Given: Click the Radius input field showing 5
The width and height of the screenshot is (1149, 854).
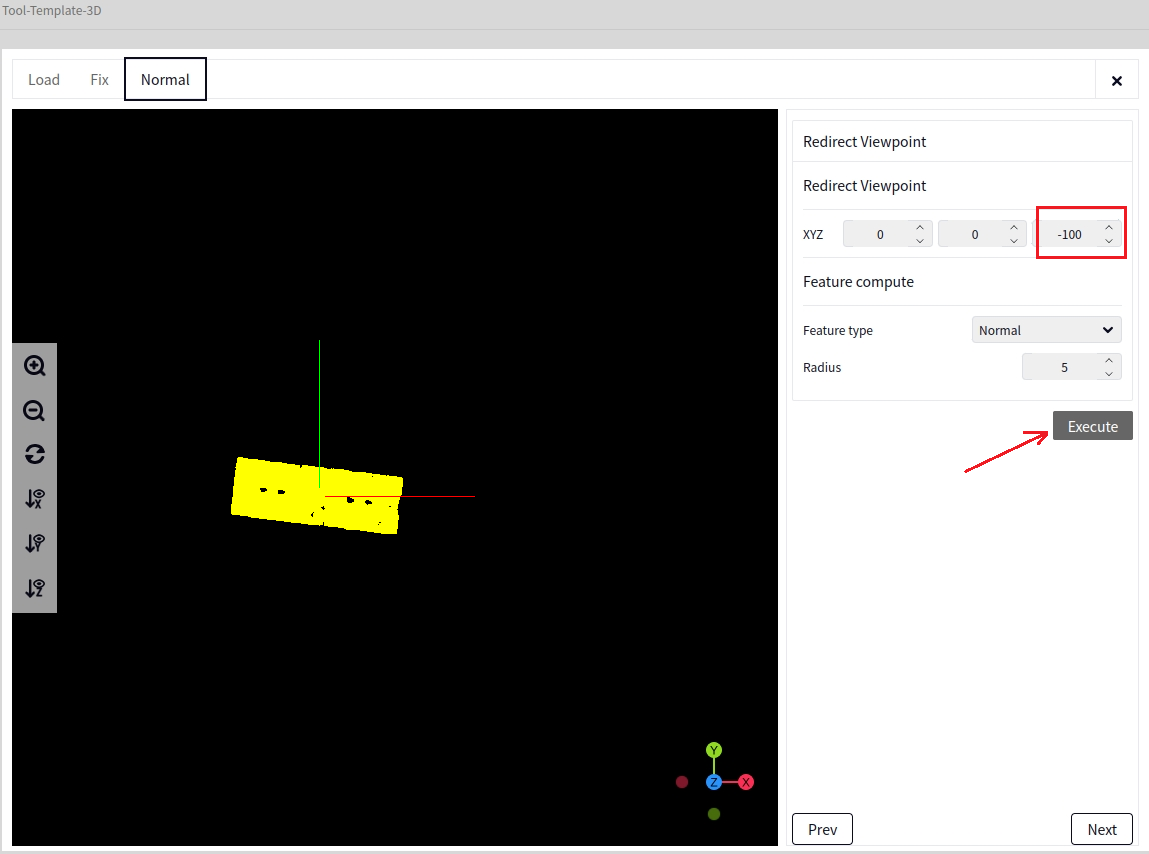Looking at the screenshot, I should (x=1071, y=367).
